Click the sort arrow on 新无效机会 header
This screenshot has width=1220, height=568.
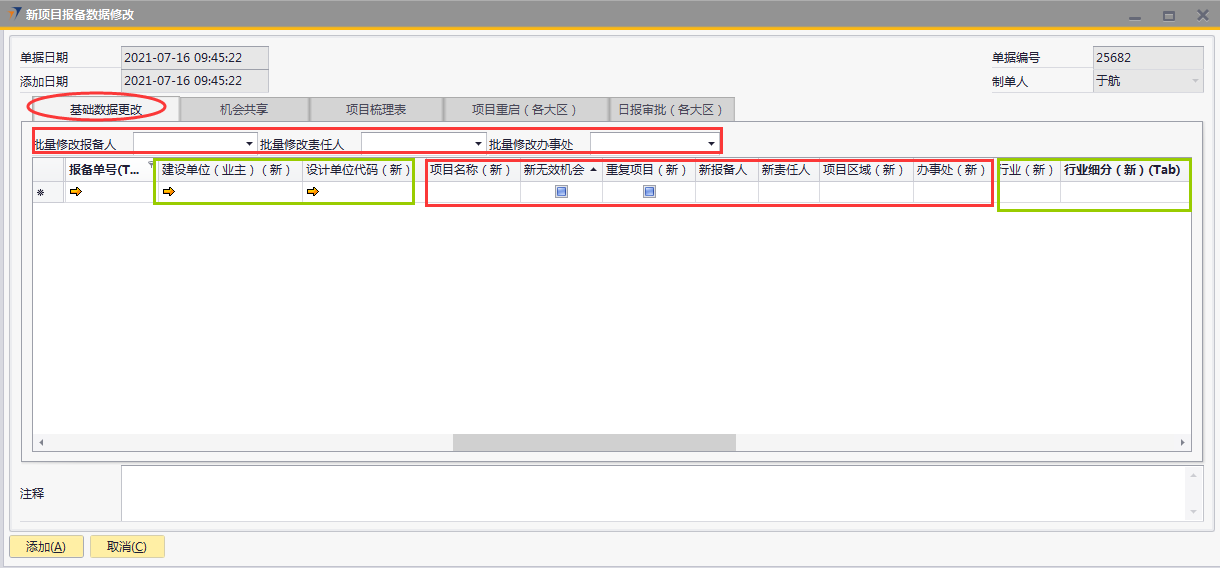coord(593,170)
